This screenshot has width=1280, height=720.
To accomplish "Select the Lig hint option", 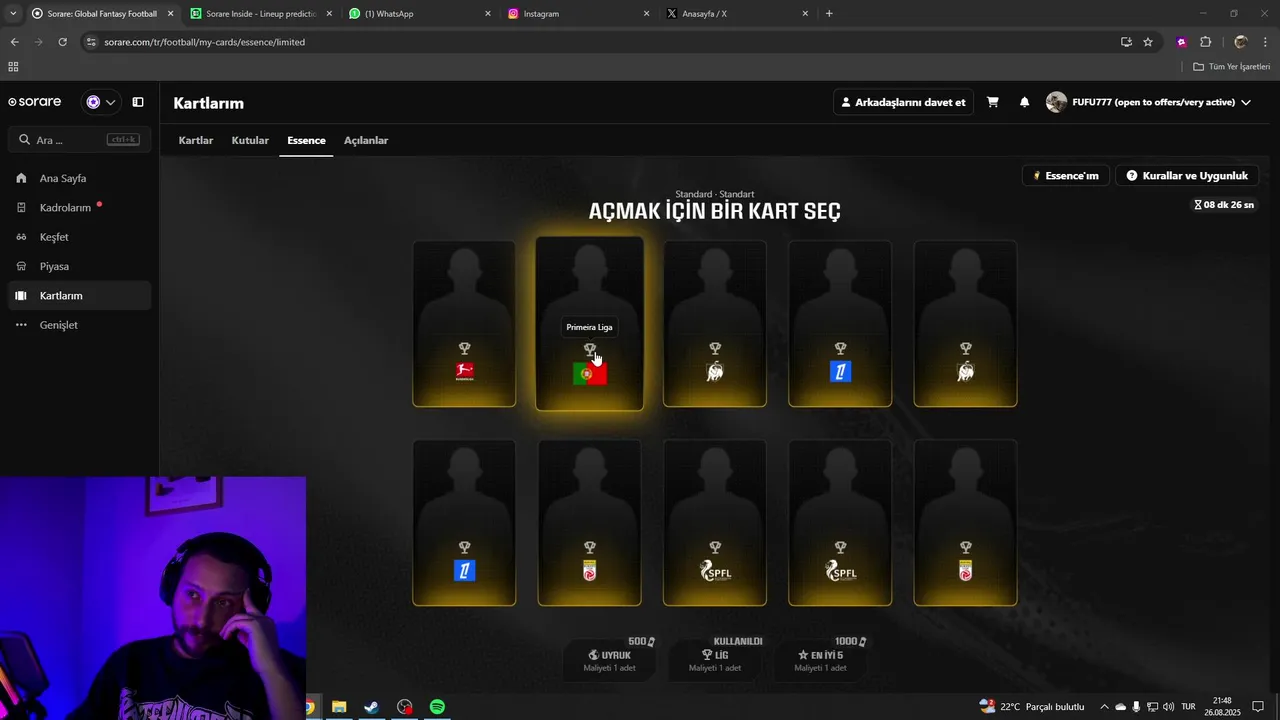I will point(715,660).
